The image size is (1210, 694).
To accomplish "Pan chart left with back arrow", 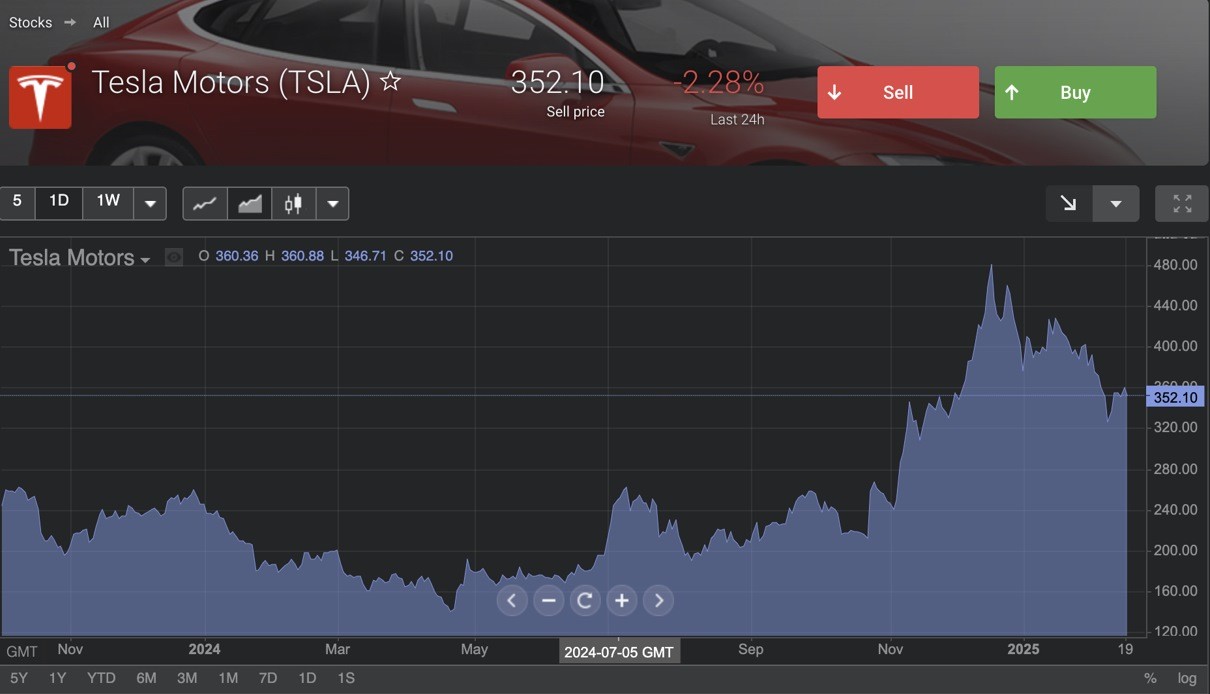I will pos(512,600).
